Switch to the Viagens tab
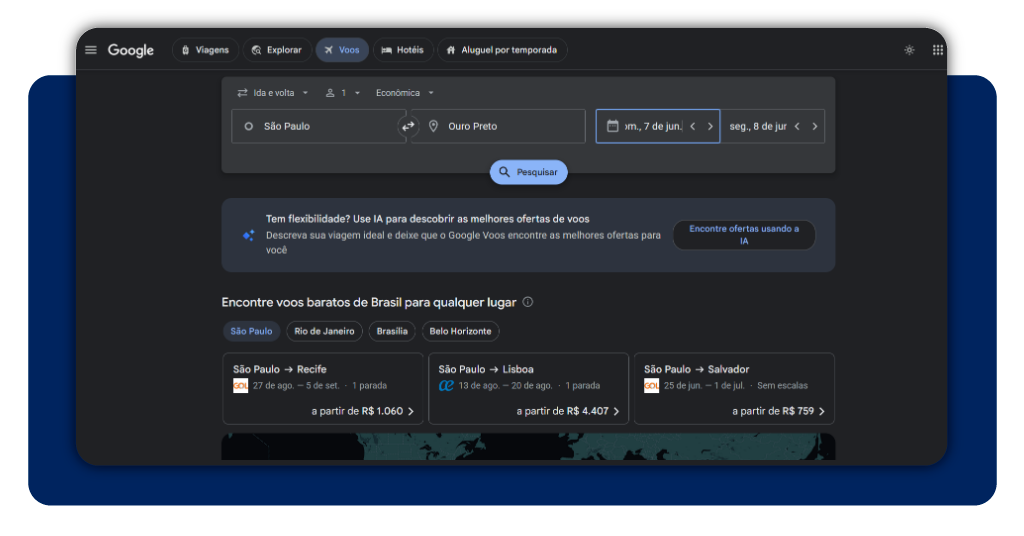 205,50
